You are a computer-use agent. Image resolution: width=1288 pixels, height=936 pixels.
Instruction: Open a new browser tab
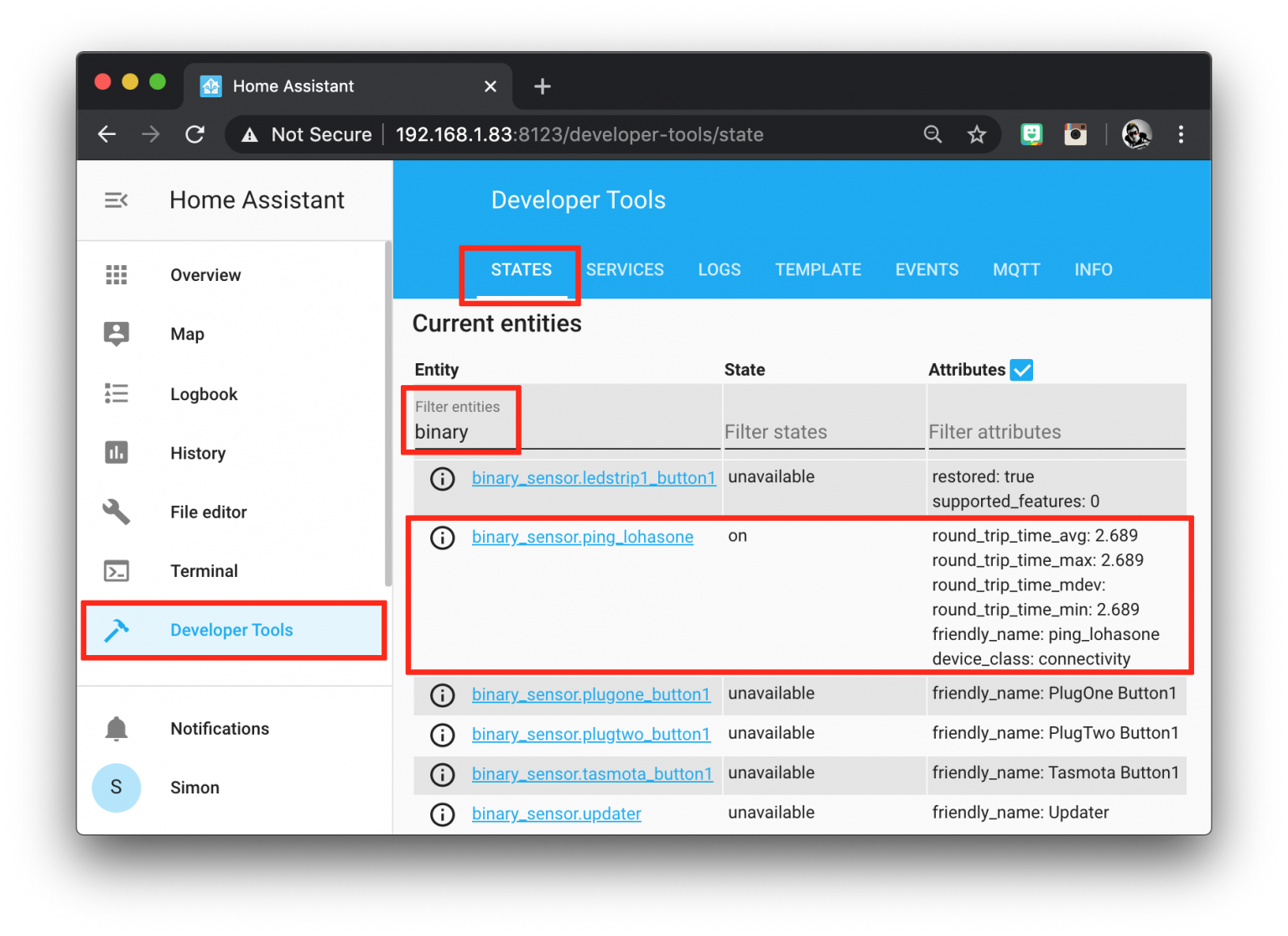pos(543,86)
